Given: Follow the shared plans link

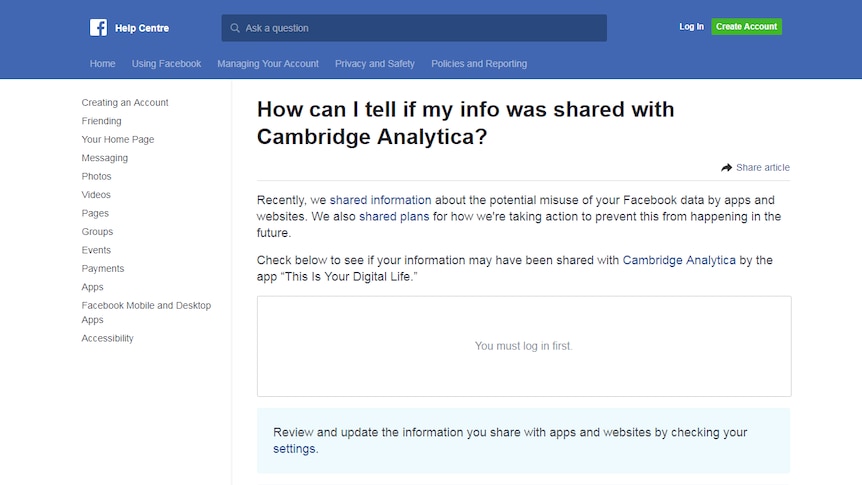Looking at the screenshot, I should pos(394,217).
